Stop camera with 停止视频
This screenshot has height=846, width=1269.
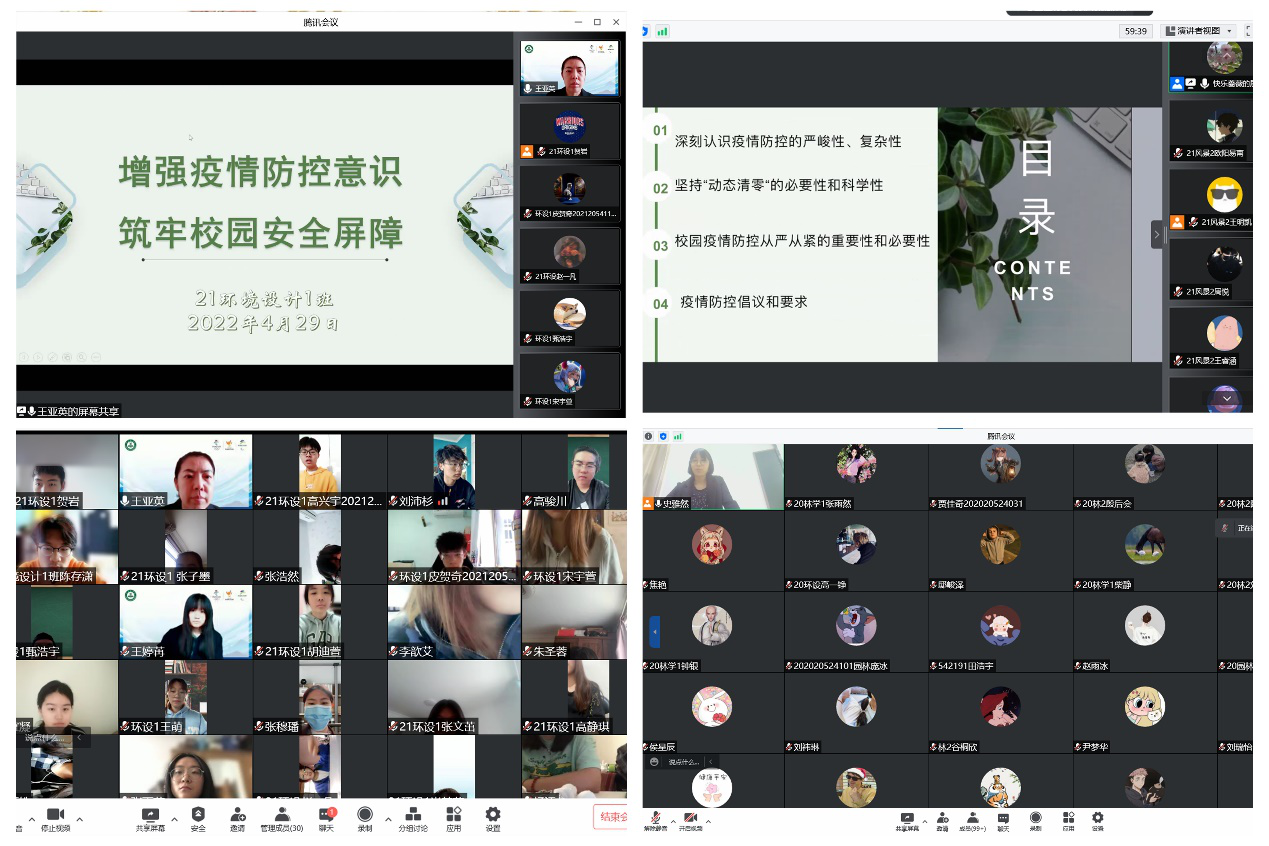point(55,819)
